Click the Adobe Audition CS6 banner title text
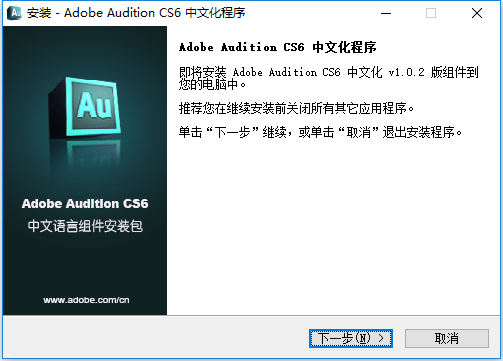Viewport: 503px width, 361px height. (85, 203)
